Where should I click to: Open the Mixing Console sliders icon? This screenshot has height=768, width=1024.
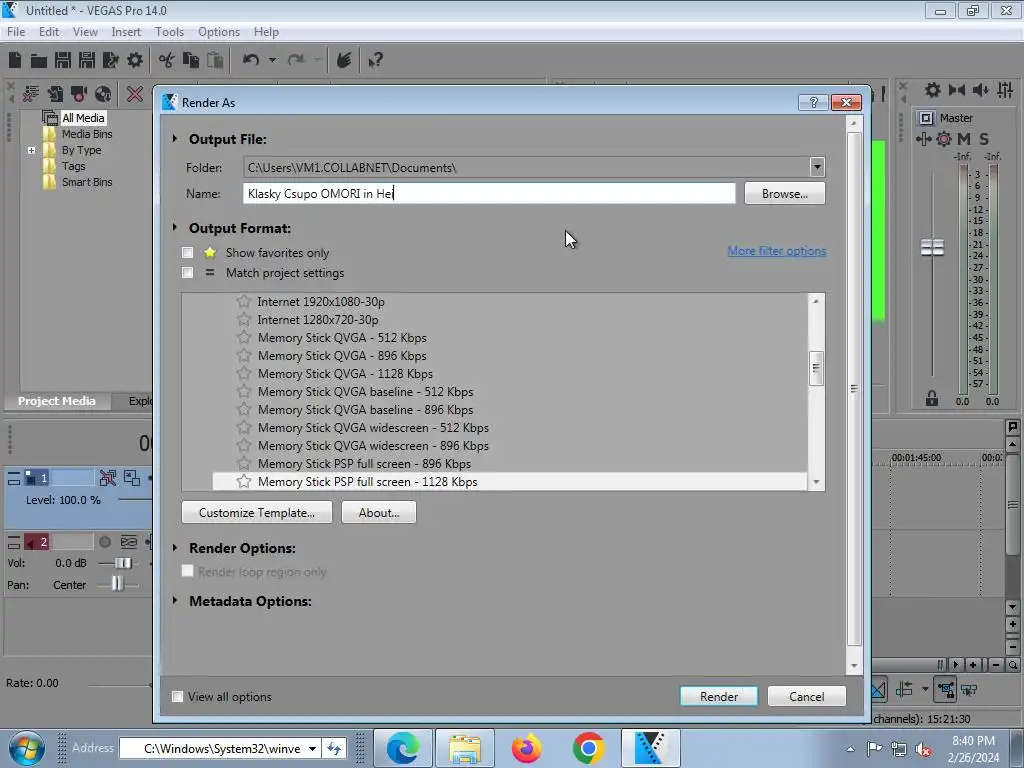coord(1005,90)
